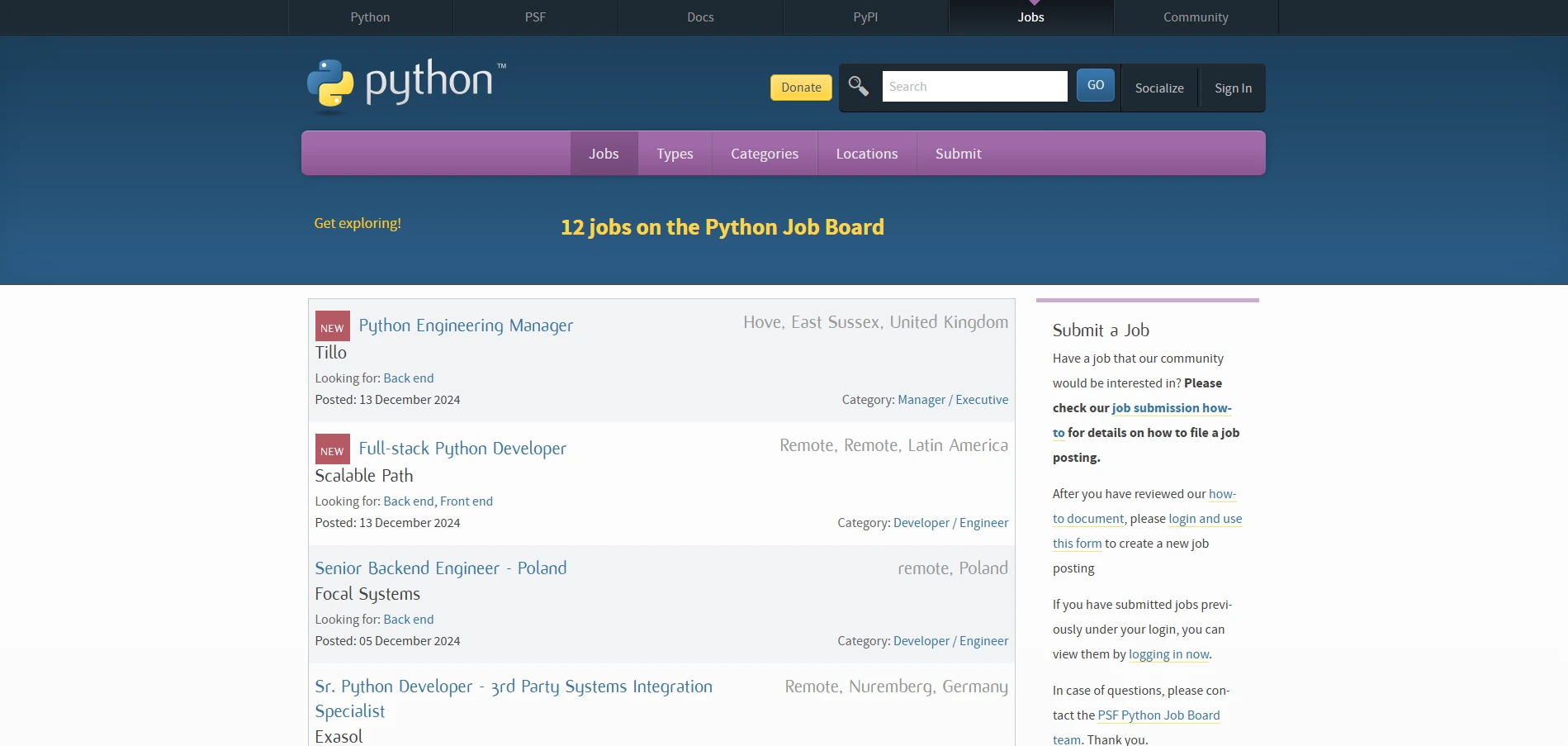
Task: Open the Socialize menu
Action: (1159, 88)
